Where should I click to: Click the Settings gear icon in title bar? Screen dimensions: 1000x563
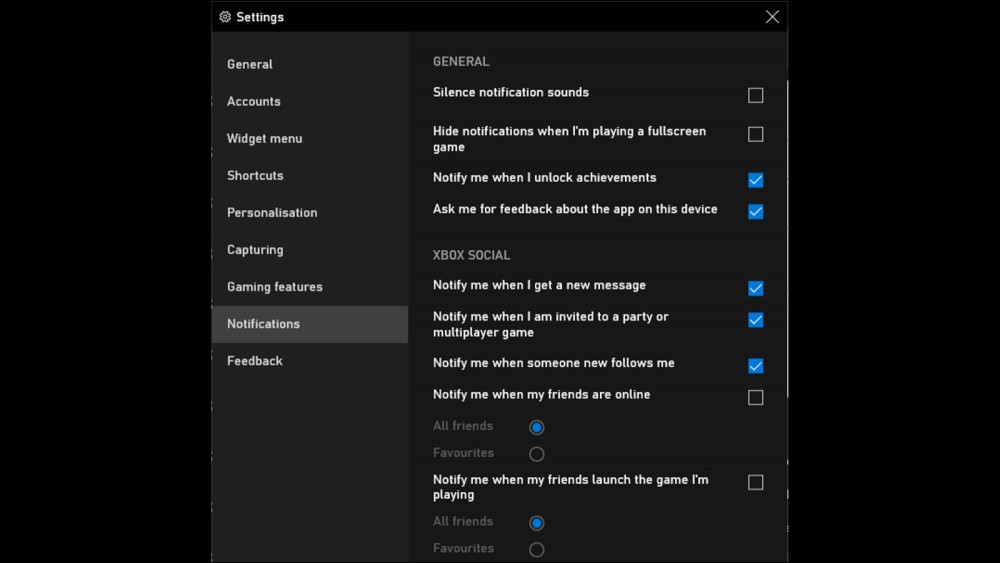[x=225, y=17]
